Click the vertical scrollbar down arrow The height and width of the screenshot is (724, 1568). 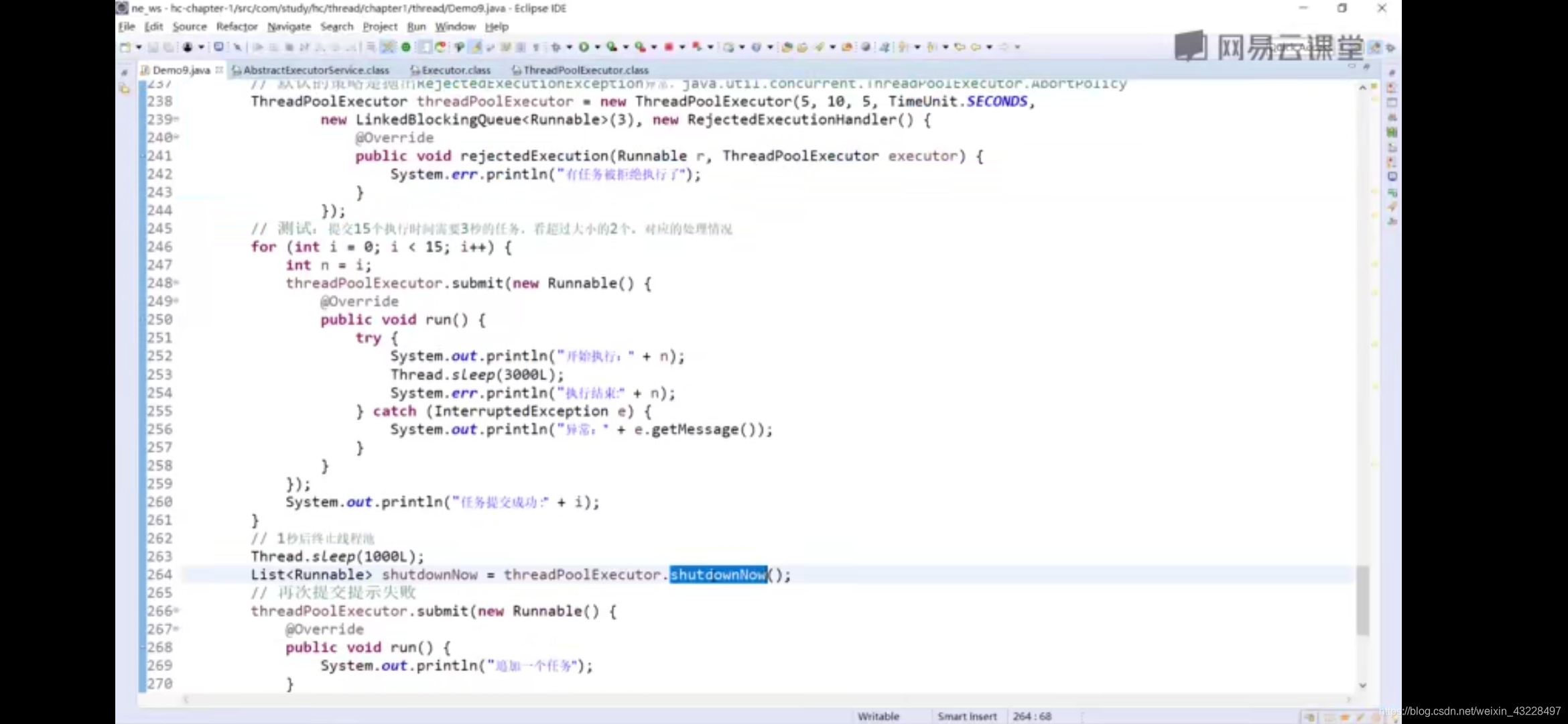pos(1363,685)
